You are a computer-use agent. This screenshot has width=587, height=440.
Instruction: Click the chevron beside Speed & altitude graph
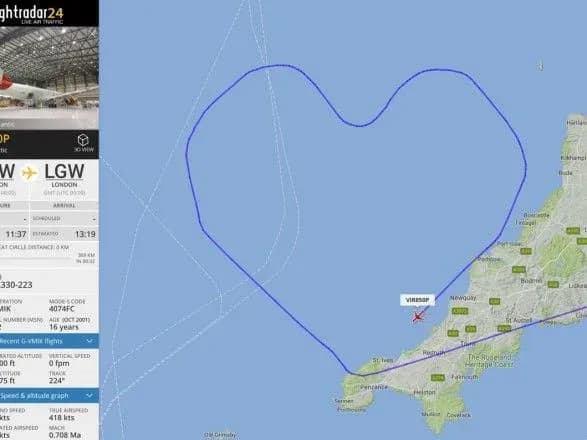tap(89, 395)
